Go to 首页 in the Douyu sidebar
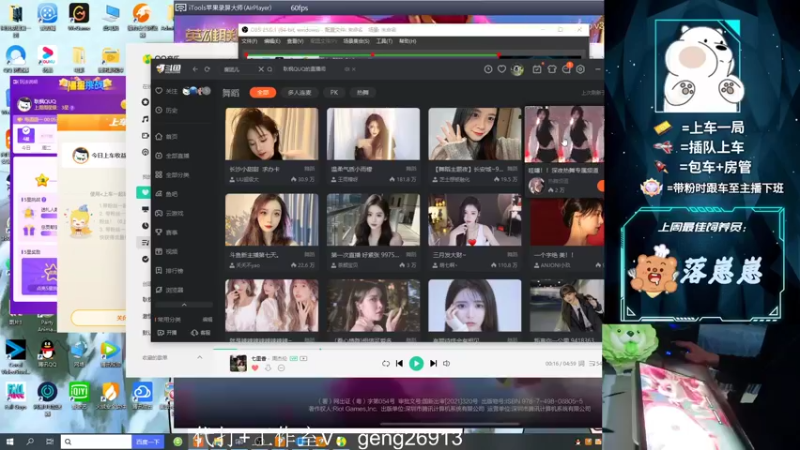 [167, 137]
